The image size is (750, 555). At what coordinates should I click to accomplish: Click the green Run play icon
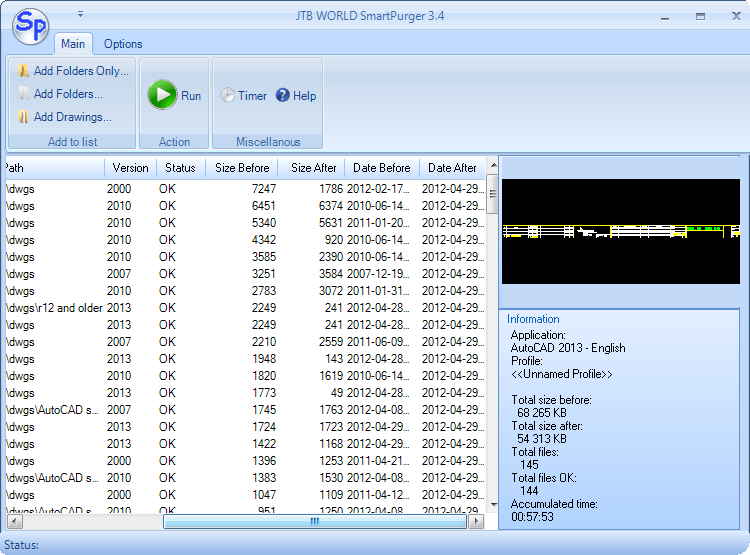[162, 95]
